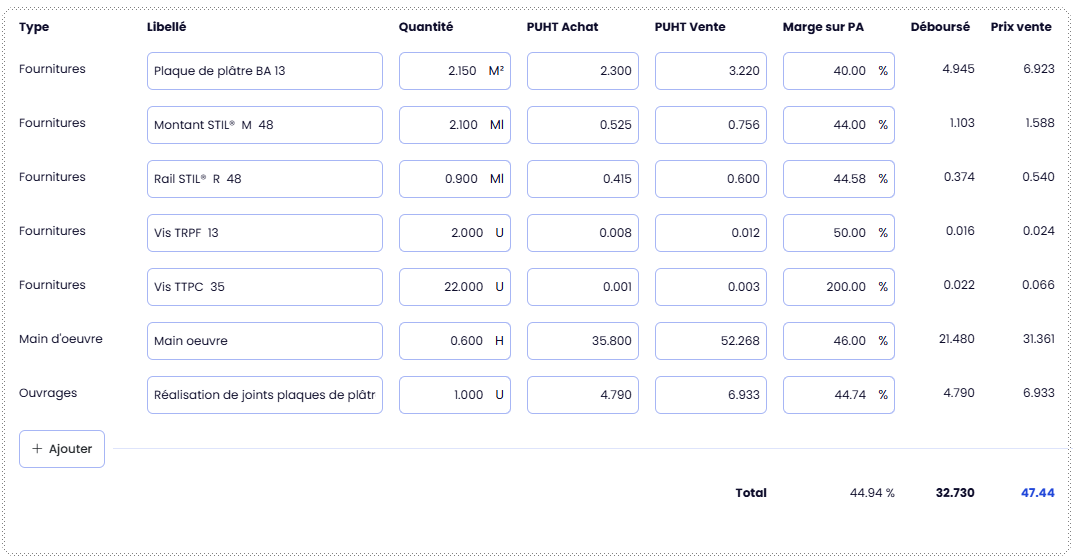The height and width of the screenshot is (560, 1073).
Task: Click PUHT Achat field showing 2.300
Action: click(582, 71)
